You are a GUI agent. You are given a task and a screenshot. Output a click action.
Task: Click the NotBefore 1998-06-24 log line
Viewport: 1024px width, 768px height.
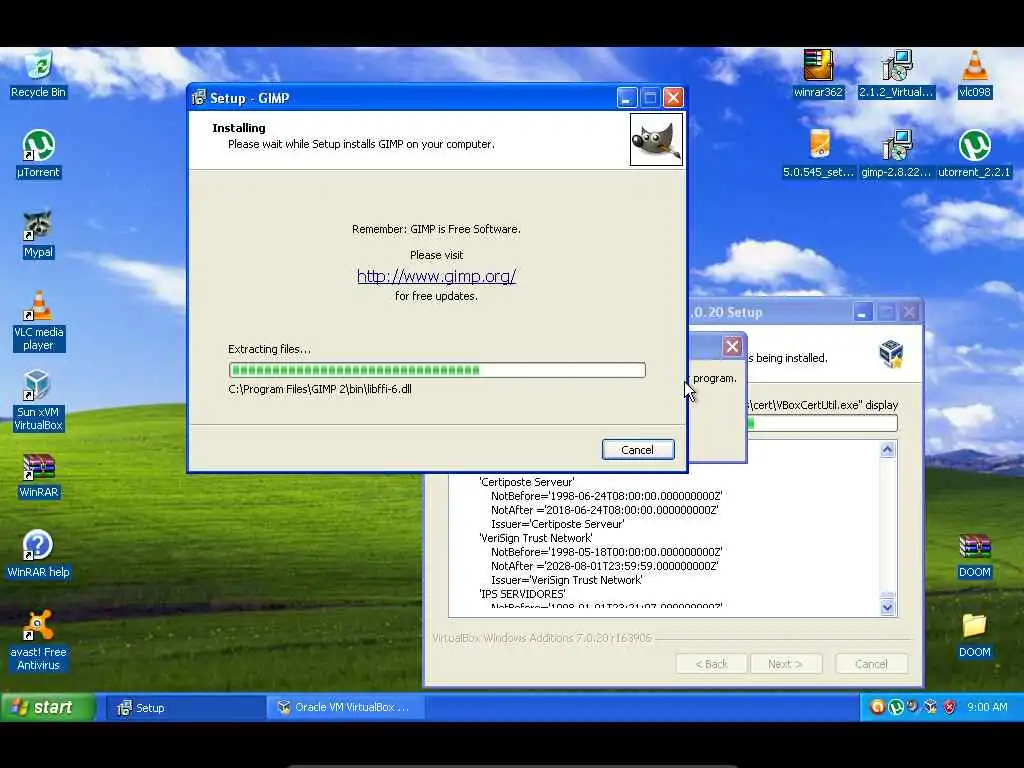tap(606, 496)
